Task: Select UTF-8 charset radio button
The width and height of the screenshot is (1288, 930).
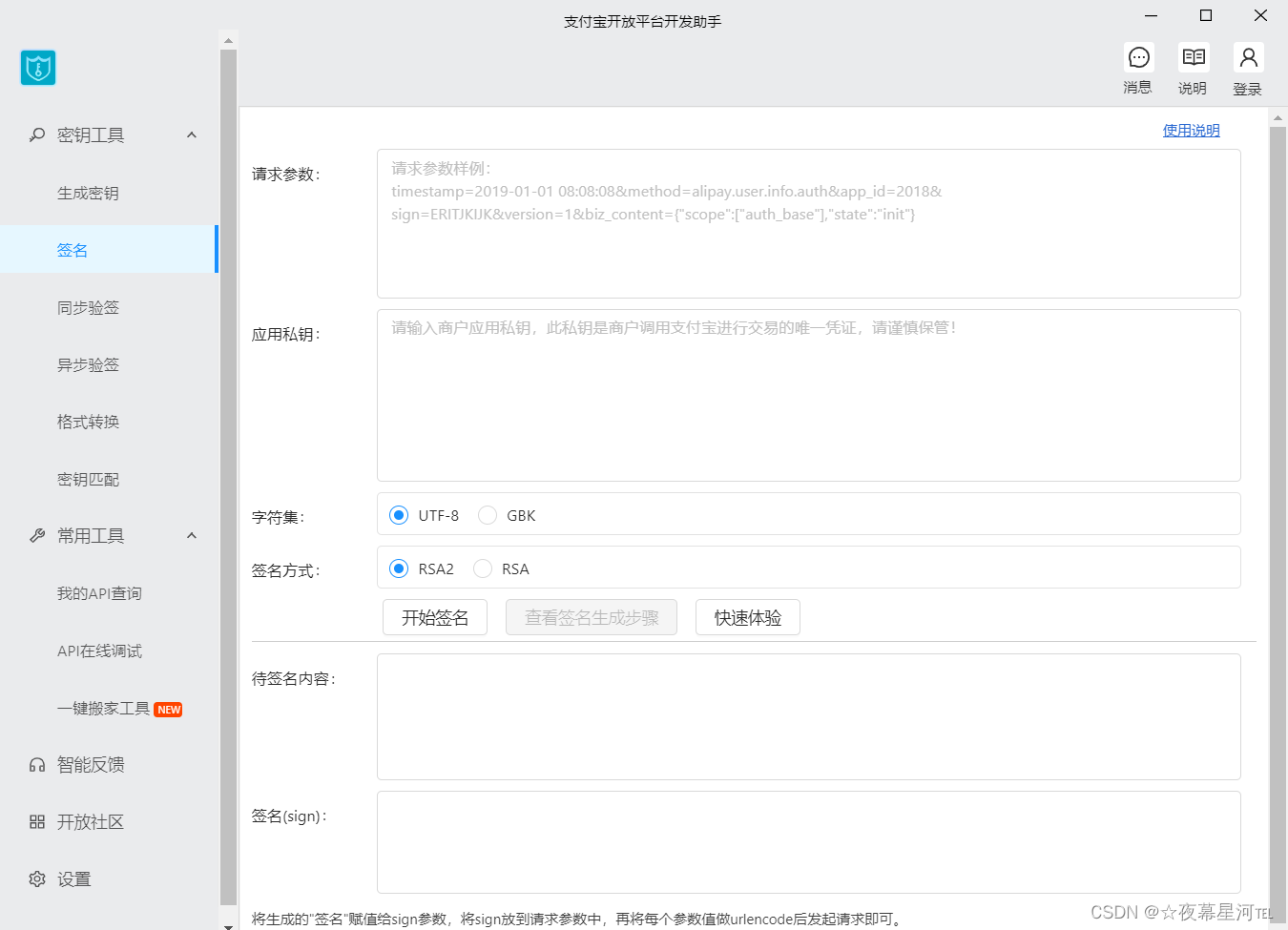Action: [x=399, y=515]
